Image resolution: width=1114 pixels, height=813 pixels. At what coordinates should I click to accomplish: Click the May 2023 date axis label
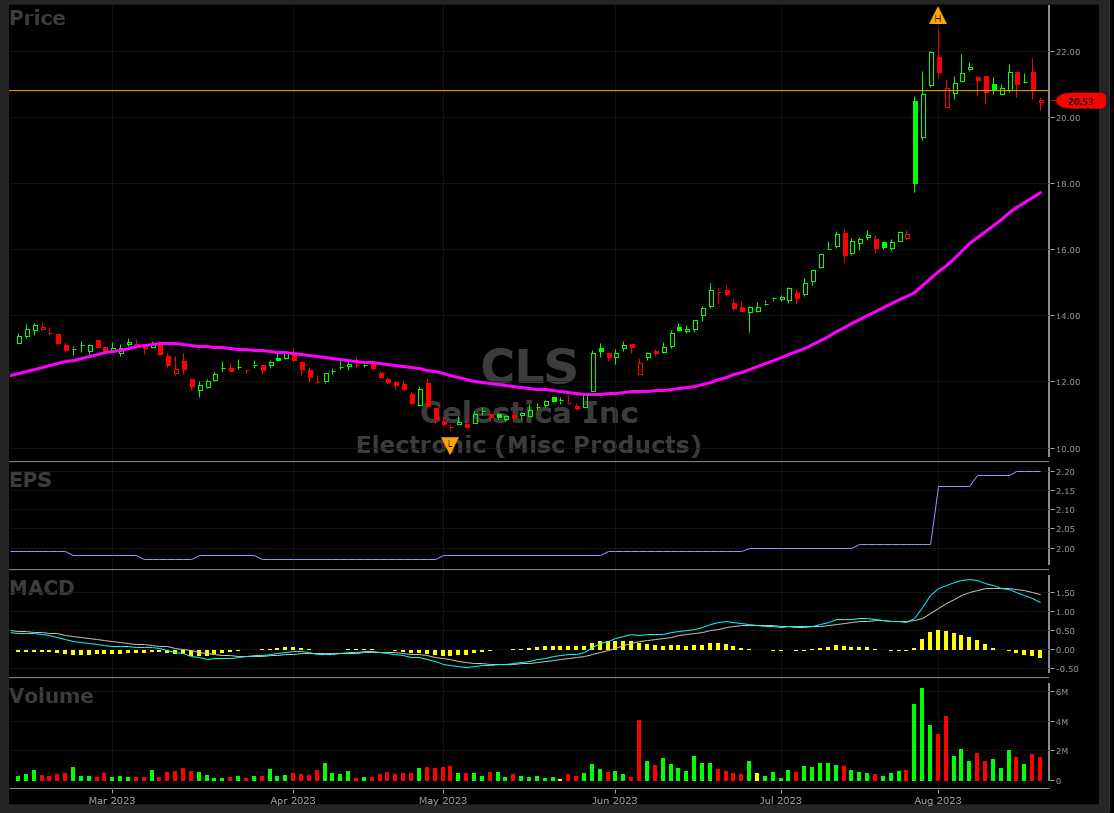[442, 800]
